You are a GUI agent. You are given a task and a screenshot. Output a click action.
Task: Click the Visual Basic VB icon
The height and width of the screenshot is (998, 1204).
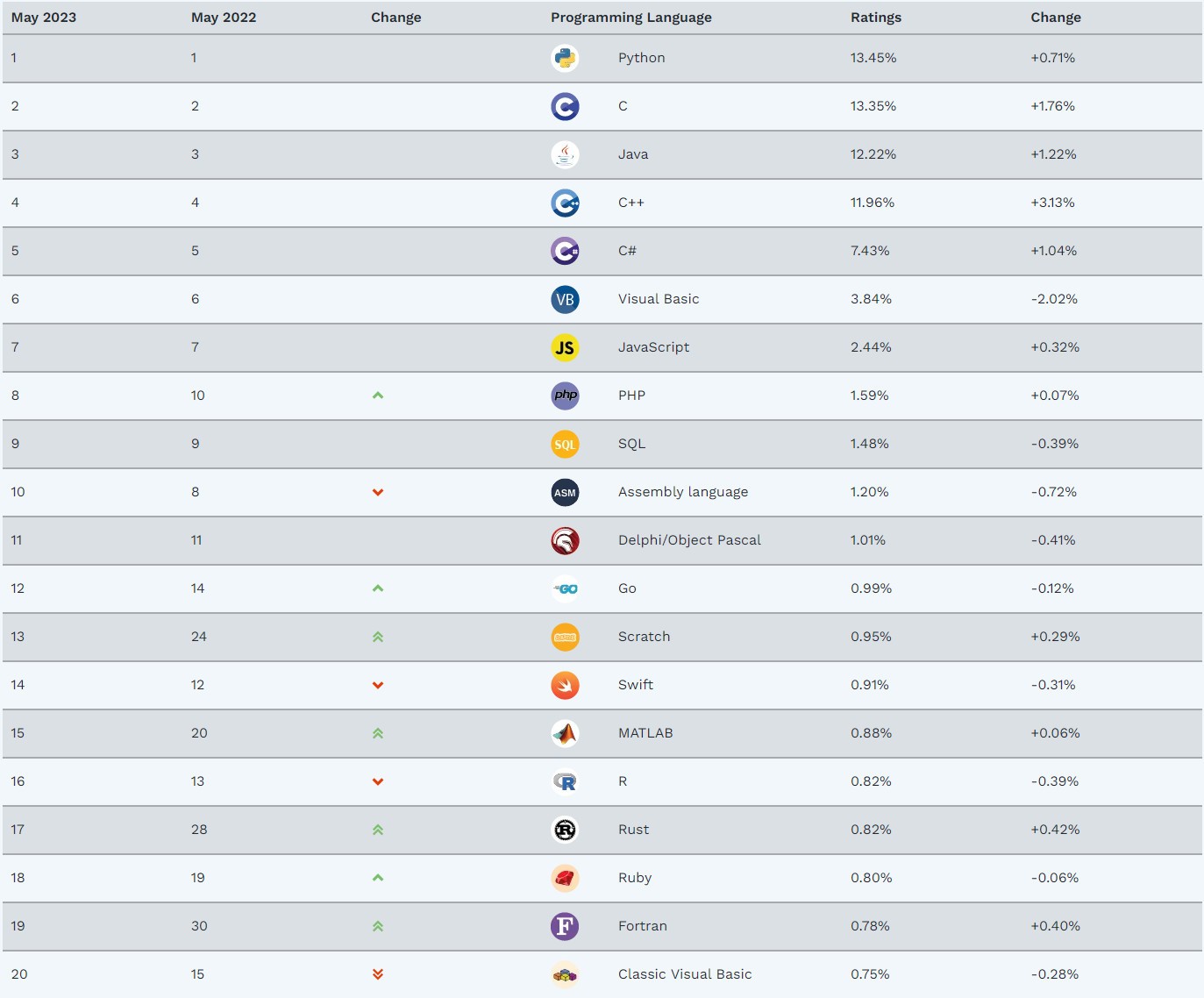click(x=565, y=299)
